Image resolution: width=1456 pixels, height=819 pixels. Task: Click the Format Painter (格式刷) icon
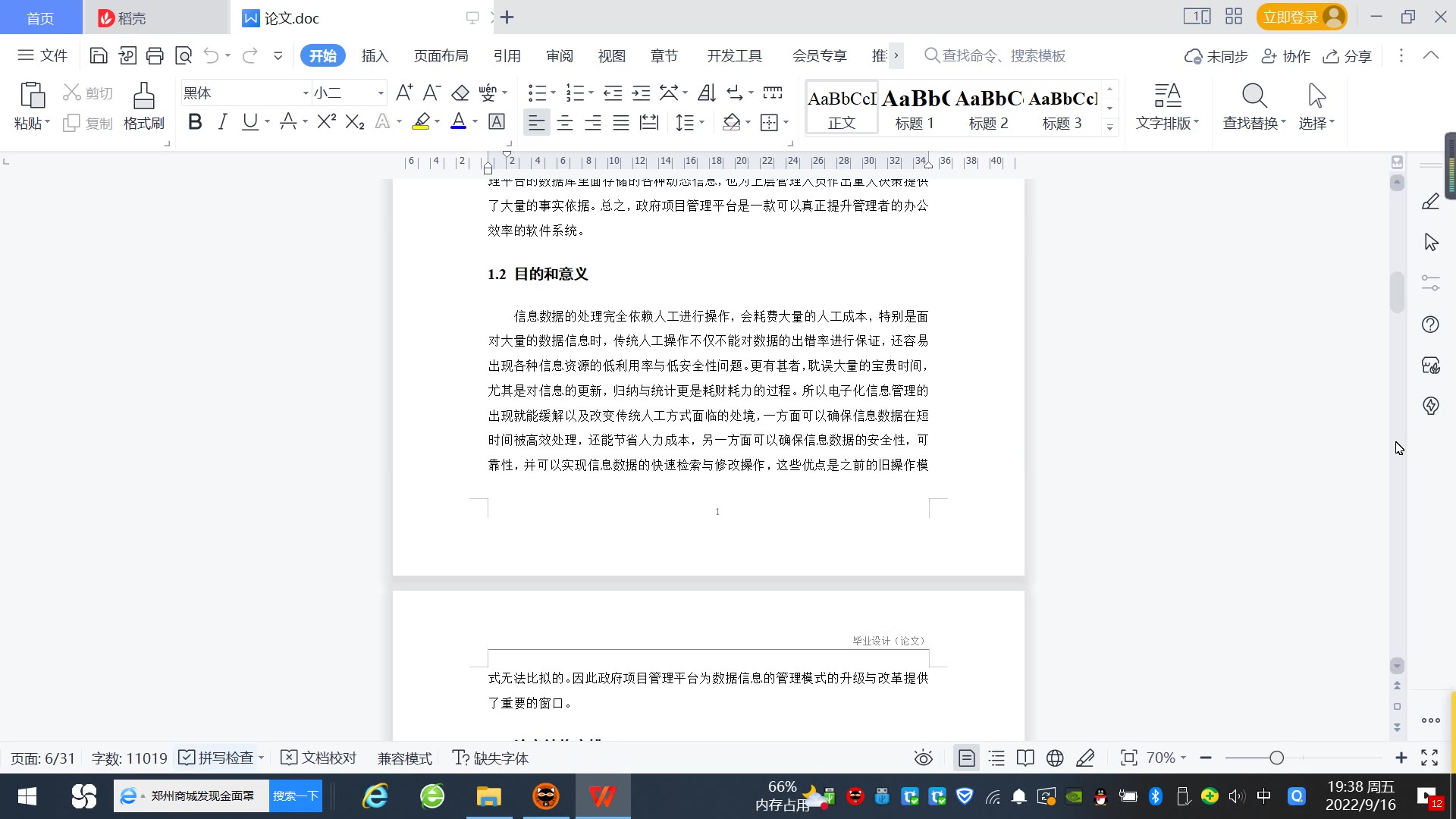[x=143, y=97]
